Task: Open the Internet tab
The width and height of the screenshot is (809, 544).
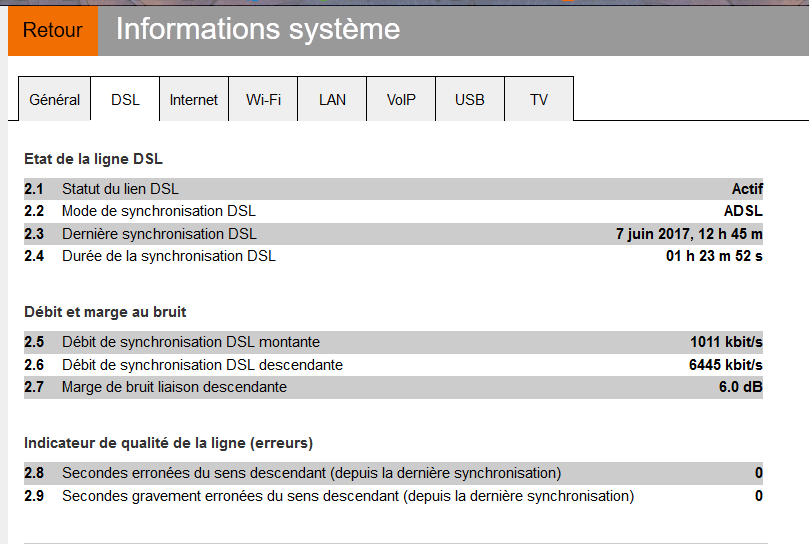Action: click(194, 100)
